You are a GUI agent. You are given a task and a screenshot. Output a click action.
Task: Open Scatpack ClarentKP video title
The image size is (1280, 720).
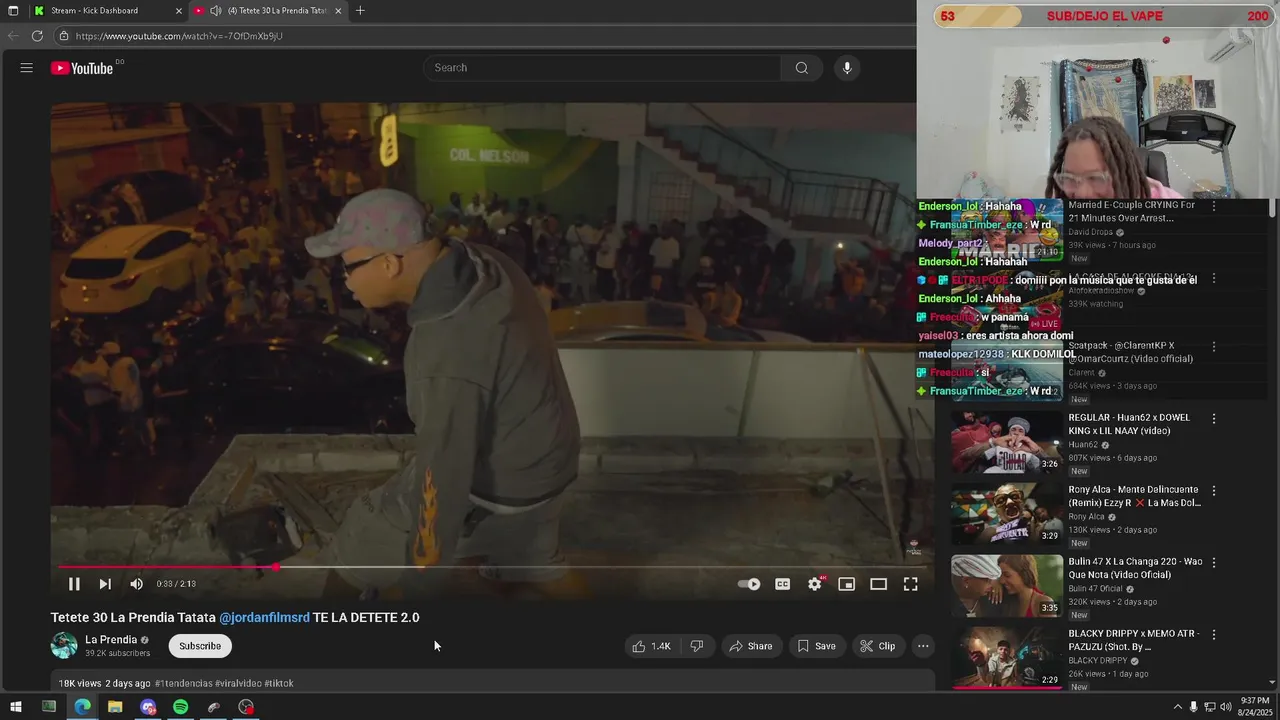(1130, 352)
